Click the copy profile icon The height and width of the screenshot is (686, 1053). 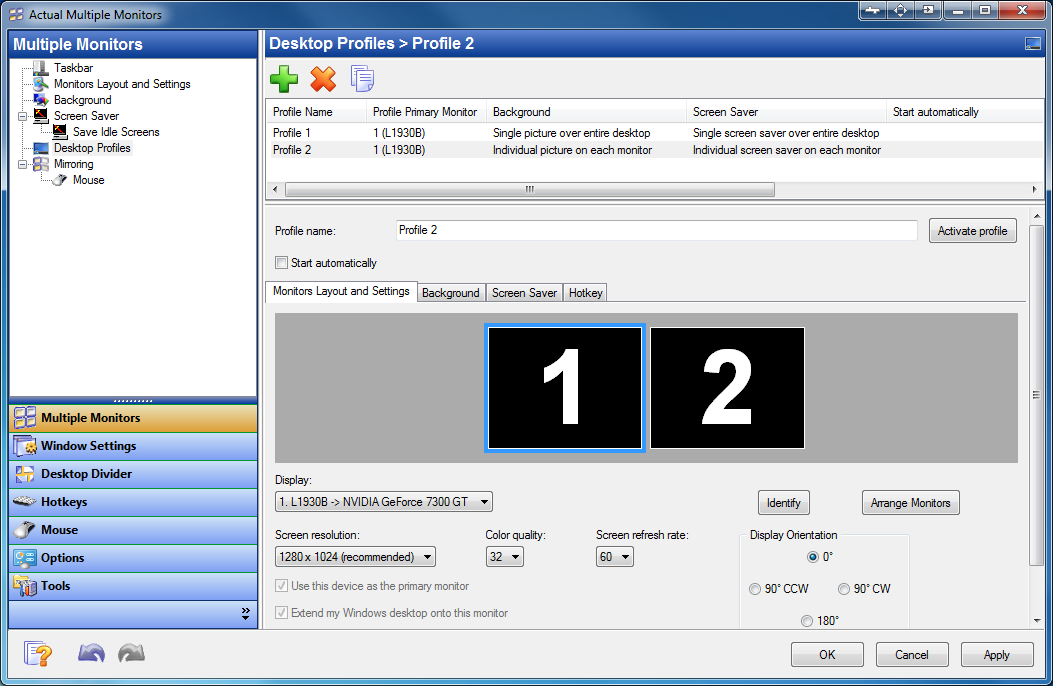click(x=362, y=79)
